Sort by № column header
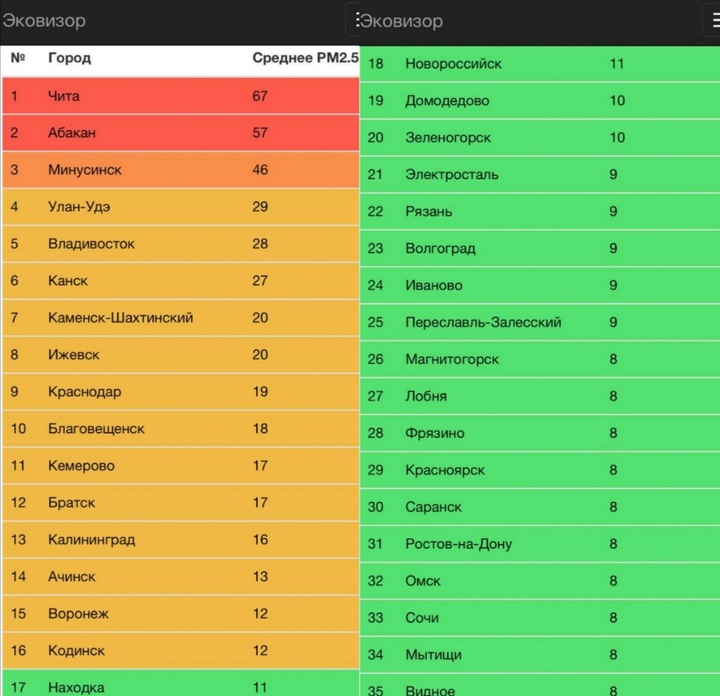720x696 pixels. (18, 58)
